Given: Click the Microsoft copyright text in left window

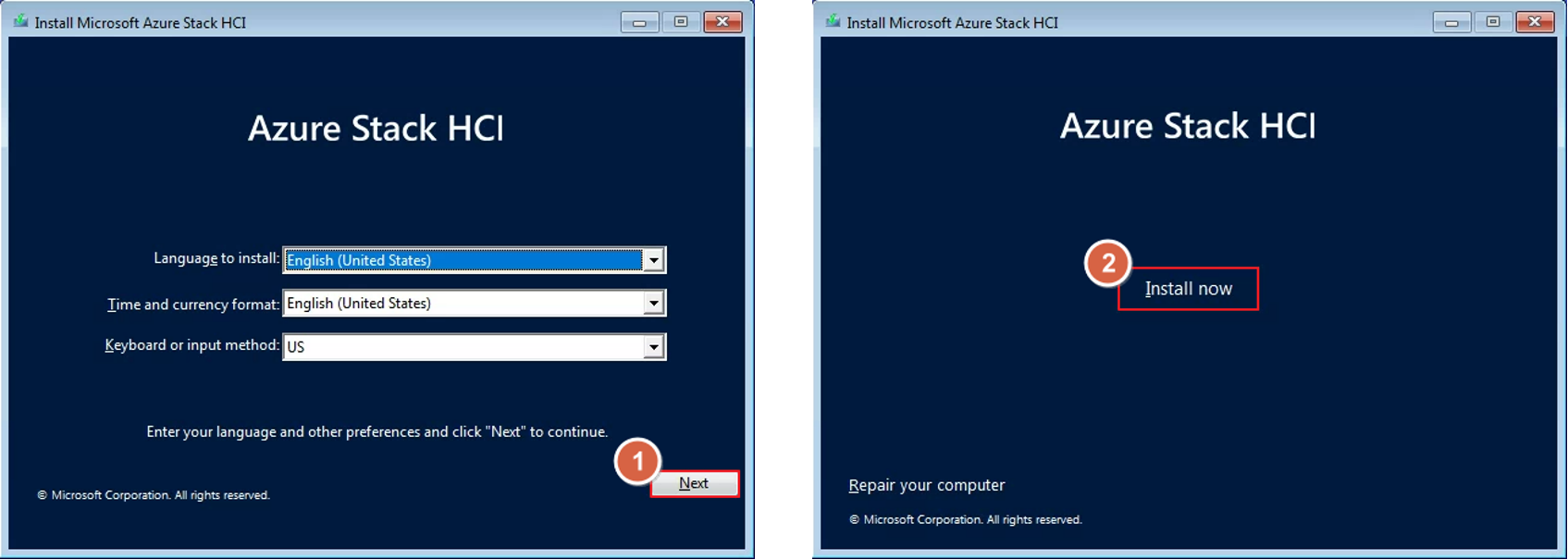Looking at the screenshot, I should (154, 495).
